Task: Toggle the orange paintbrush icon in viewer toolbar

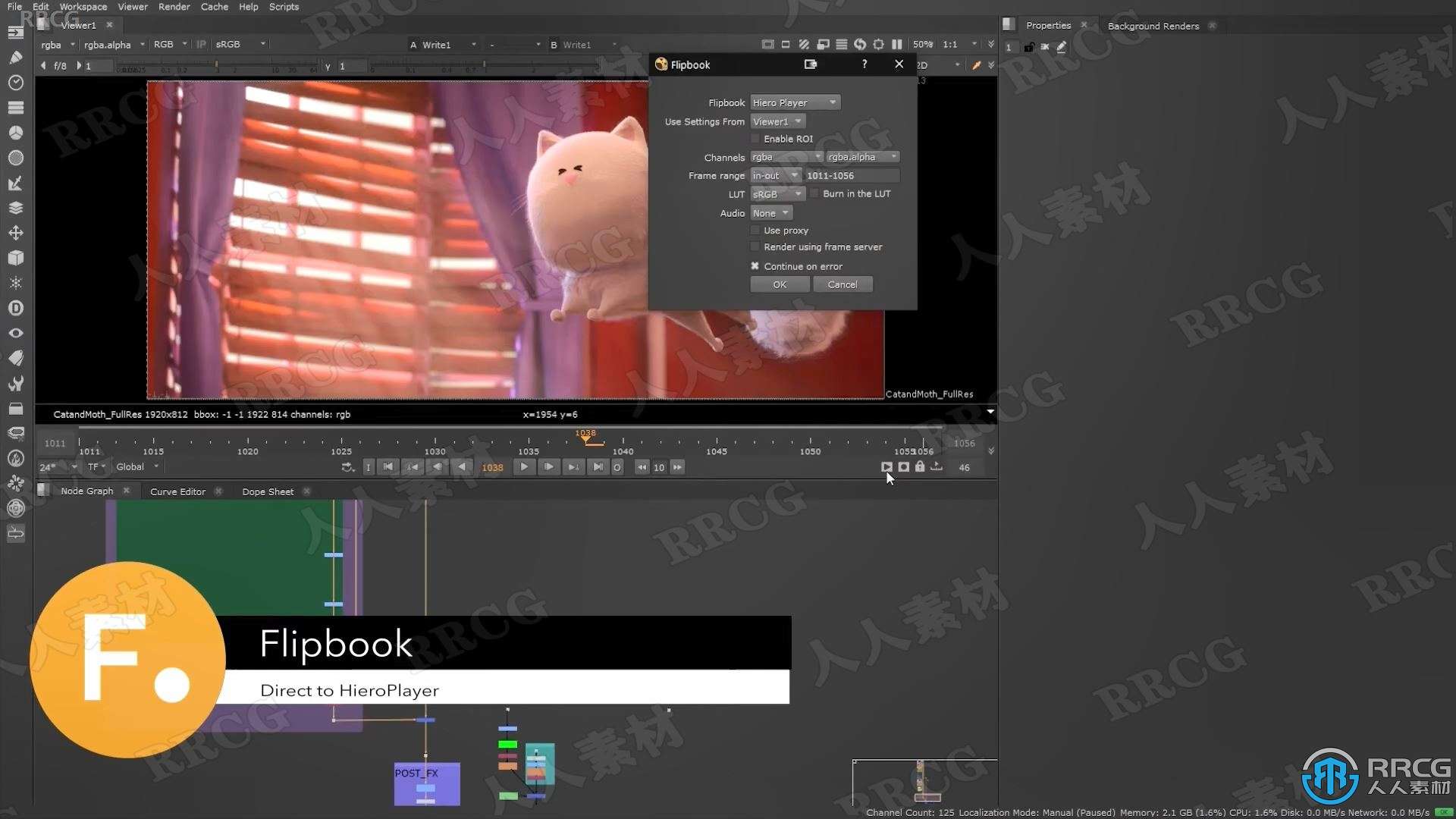Action: tap(977, 65)
